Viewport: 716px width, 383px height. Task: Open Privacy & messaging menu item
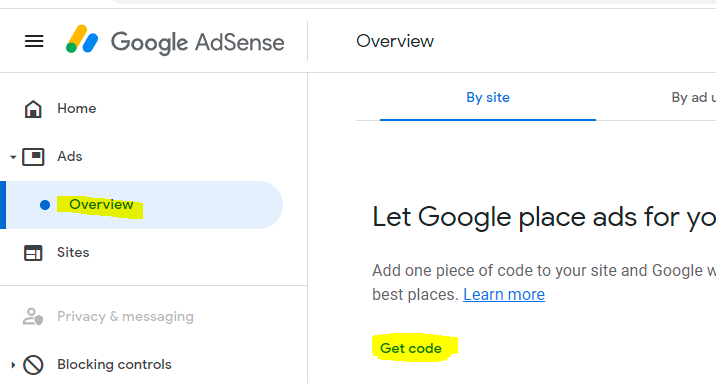point(125,316)
